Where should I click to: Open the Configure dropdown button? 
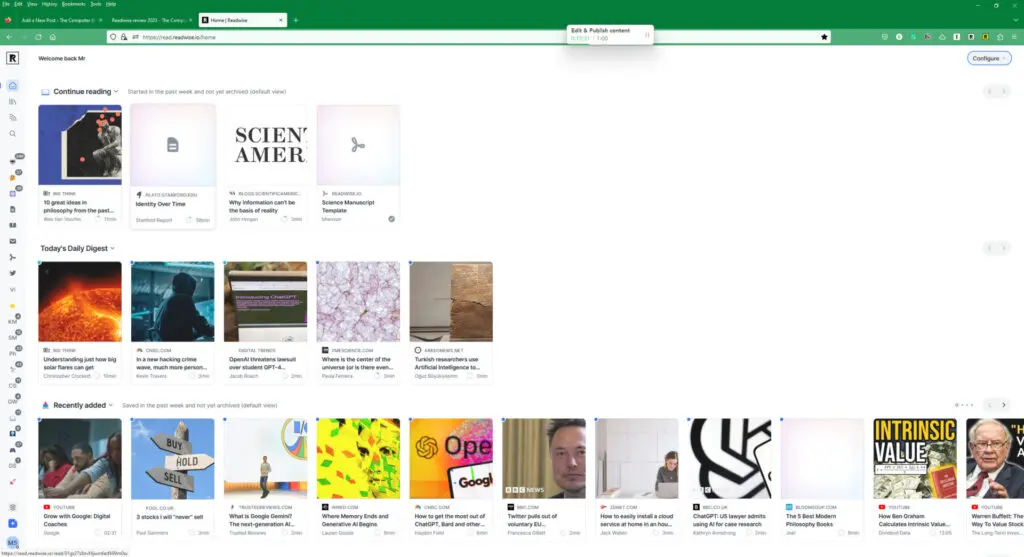click(989, 58)
